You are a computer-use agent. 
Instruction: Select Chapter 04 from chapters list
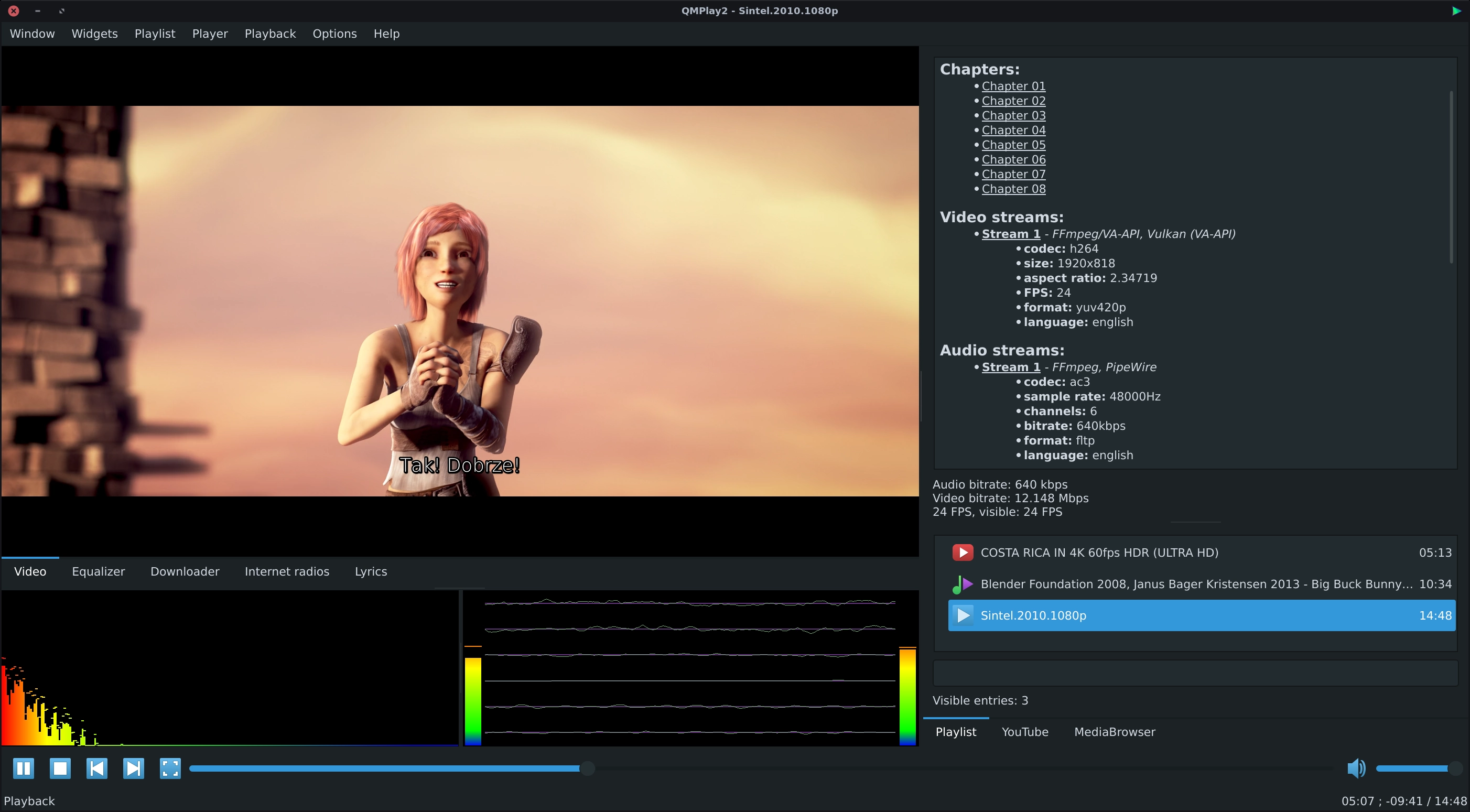pos(1014,130)
